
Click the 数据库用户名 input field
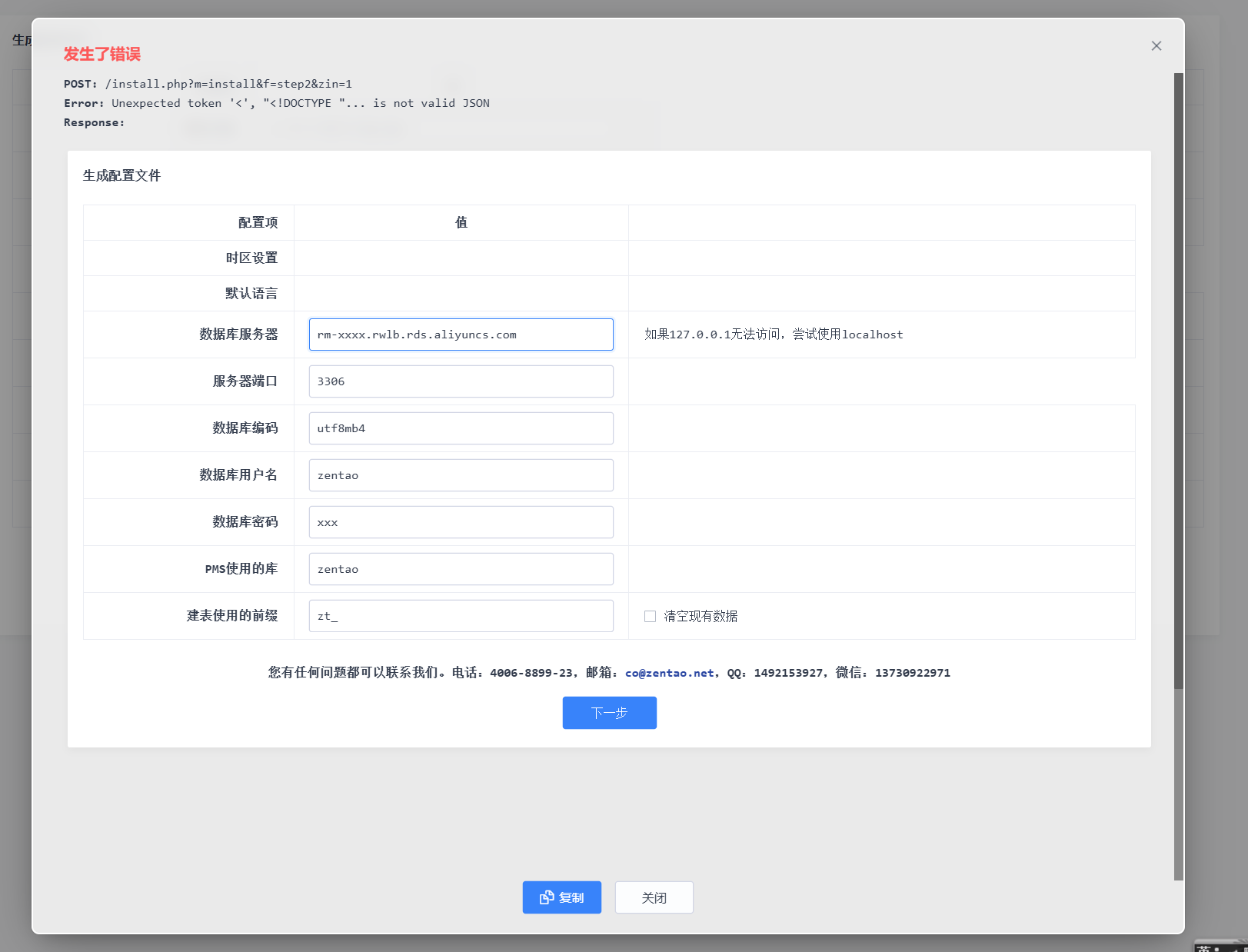[x=461, y=475]
